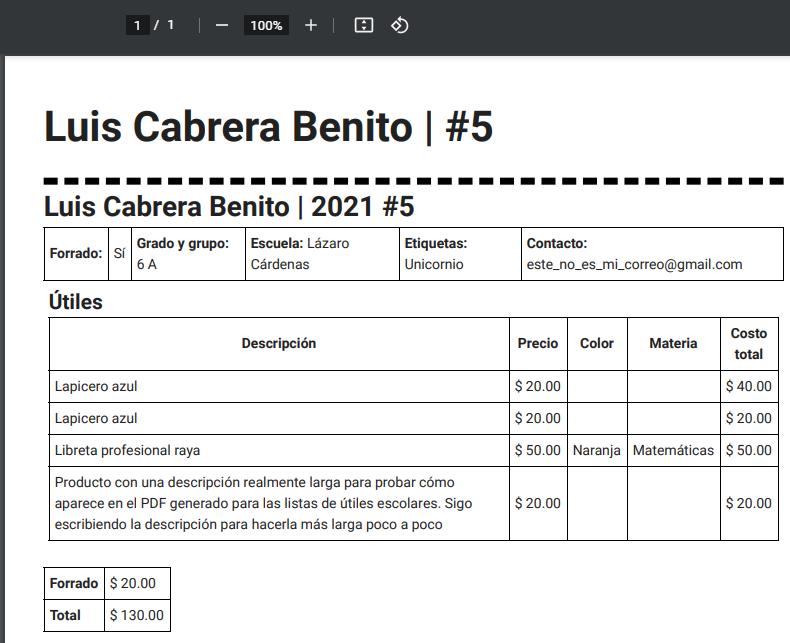Click the '$ 130.00' total amount
Screen dimensions: 790x643
(137, 615)
